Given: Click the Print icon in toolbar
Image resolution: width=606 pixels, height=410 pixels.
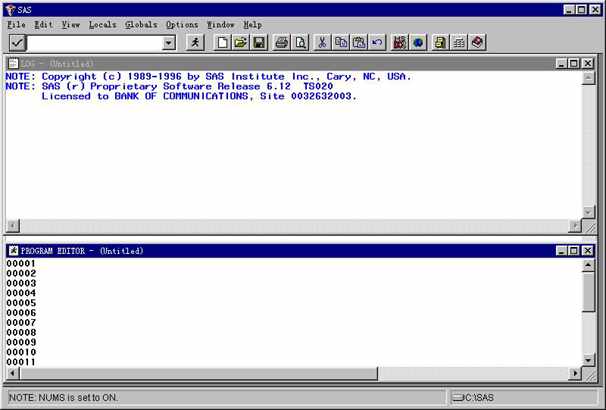Looking at the screenshot, I should pos(282,43).
